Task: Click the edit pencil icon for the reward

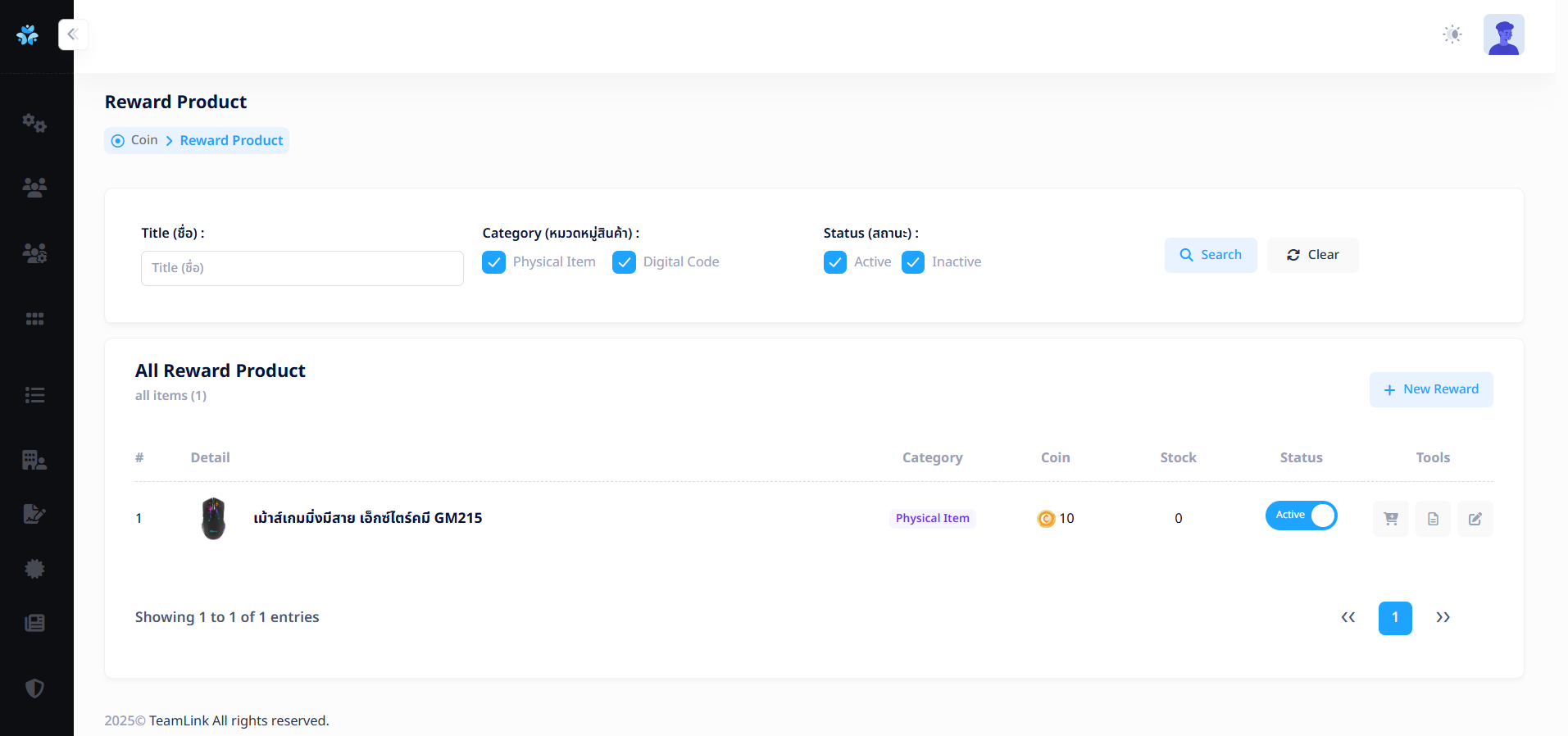Action: (x=1475, y=519)
